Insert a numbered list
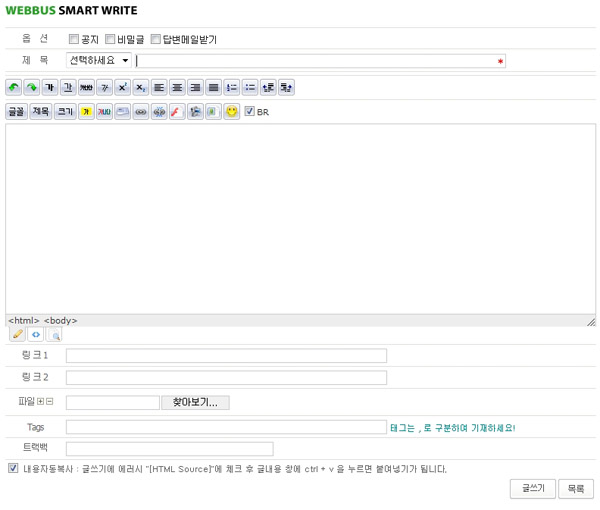This screenshot has height=510, width=600. tap(232, 88)
